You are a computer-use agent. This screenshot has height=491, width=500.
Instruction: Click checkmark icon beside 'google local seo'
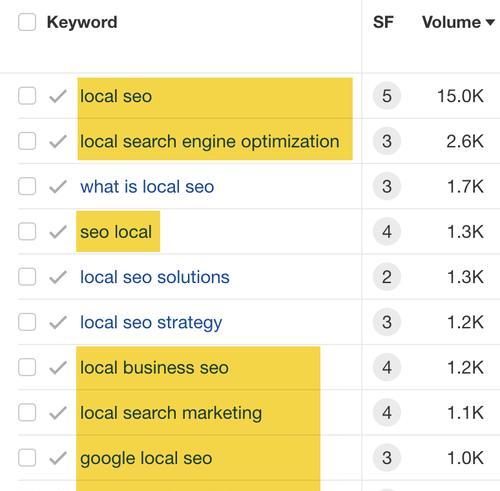point(58,458)
